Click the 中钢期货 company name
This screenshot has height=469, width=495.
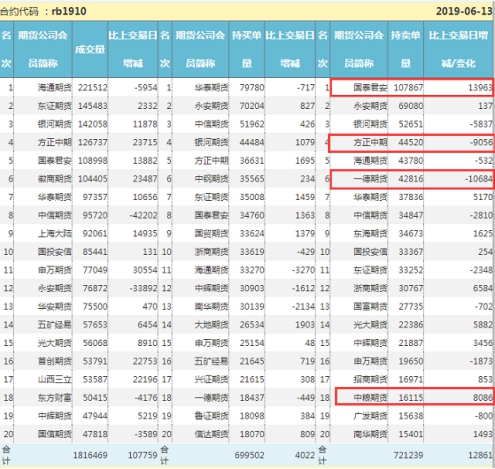212,179
